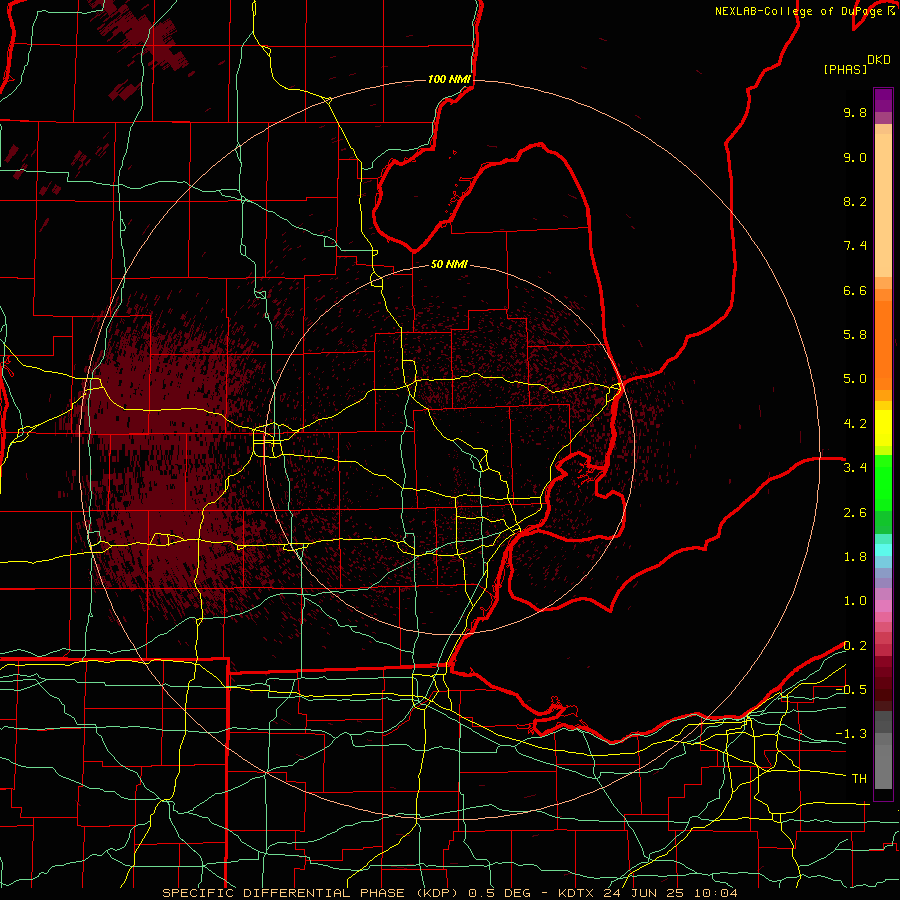Click the DKD legend unit label
Viewport: 900px width, 900px height.
point(879,60)
